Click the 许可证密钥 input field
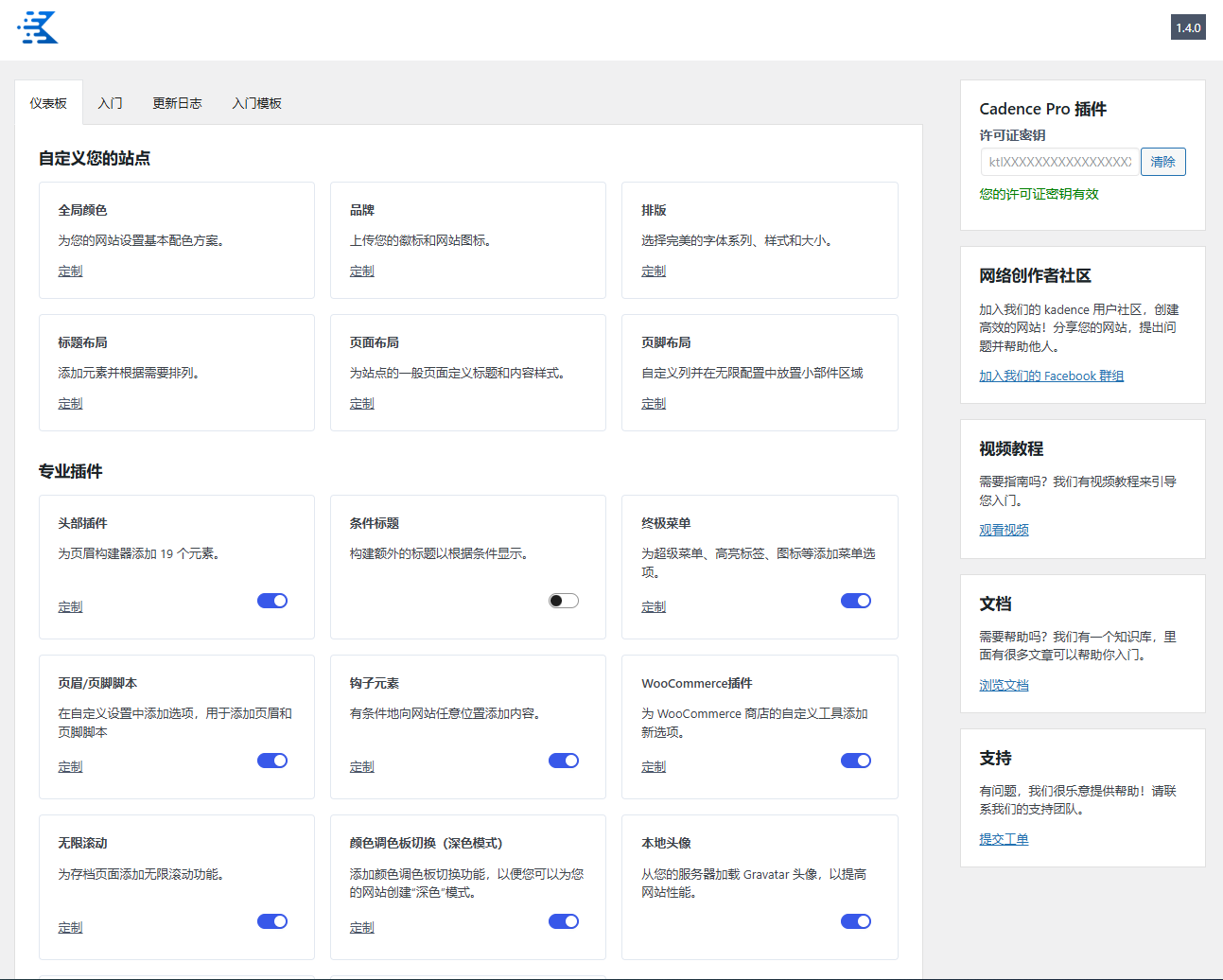 (x=1059, y=162)
